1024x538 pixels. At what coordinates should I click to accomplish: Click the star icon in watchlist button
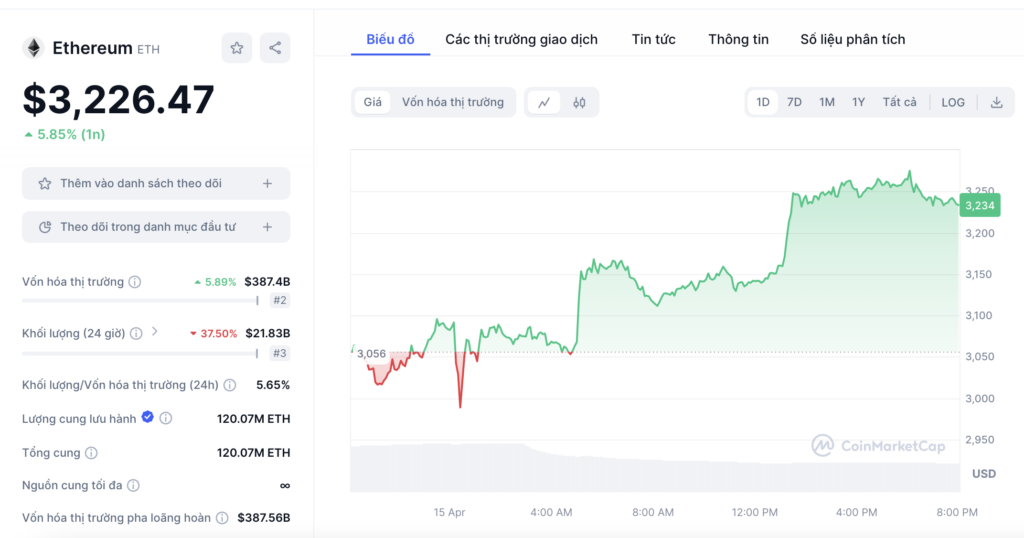point(44,183)
